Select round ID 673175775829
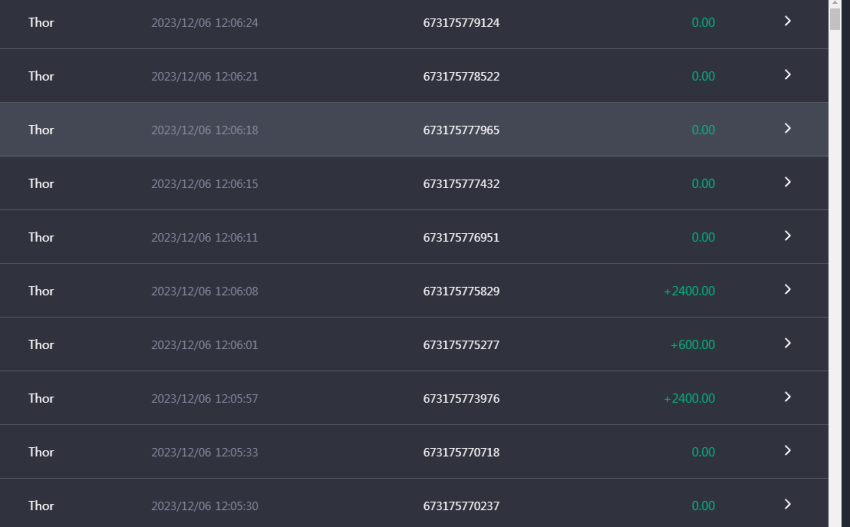The image size is (850, 527). click(461, 291)
